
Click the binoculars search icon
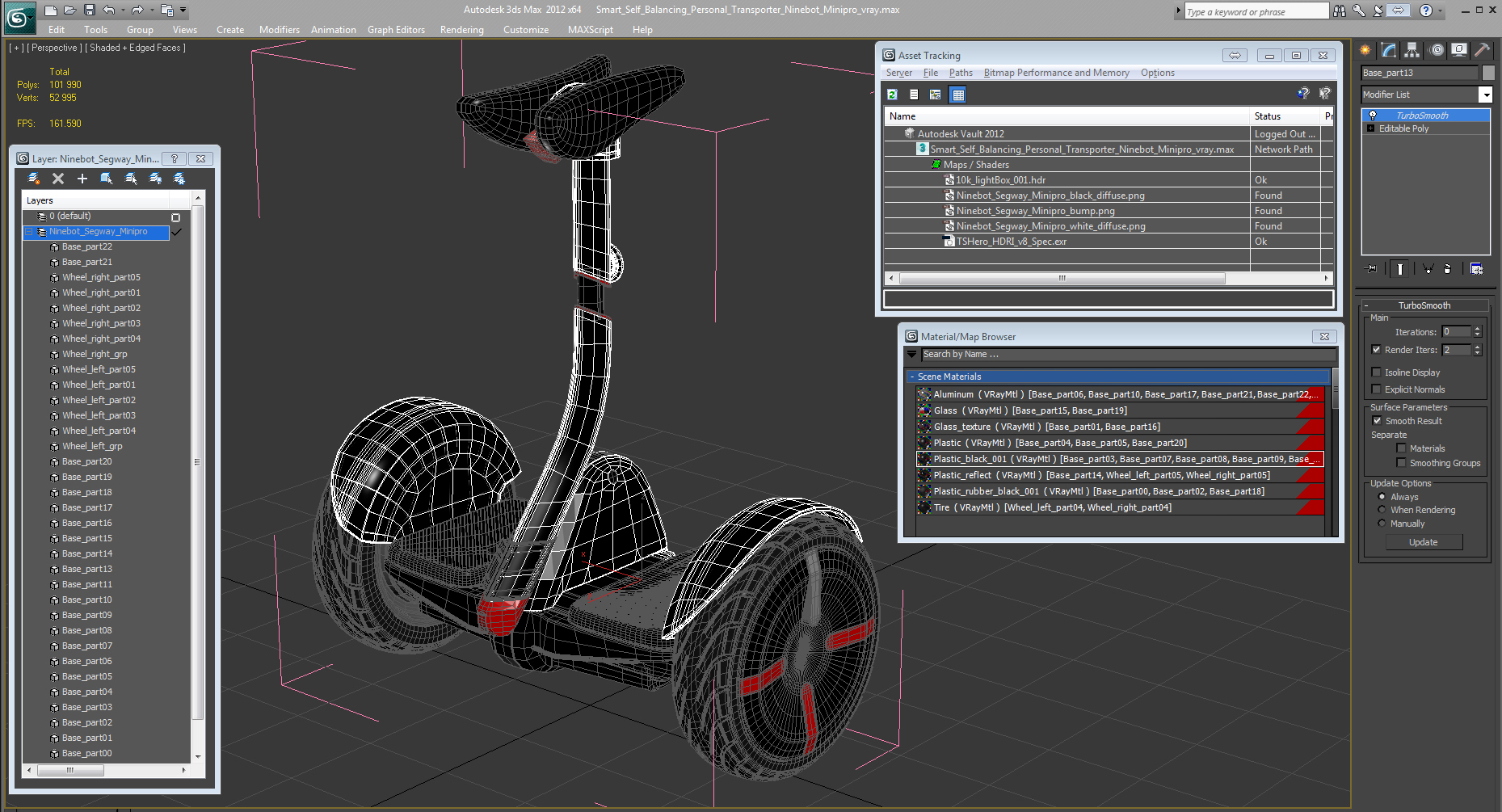1340,11
